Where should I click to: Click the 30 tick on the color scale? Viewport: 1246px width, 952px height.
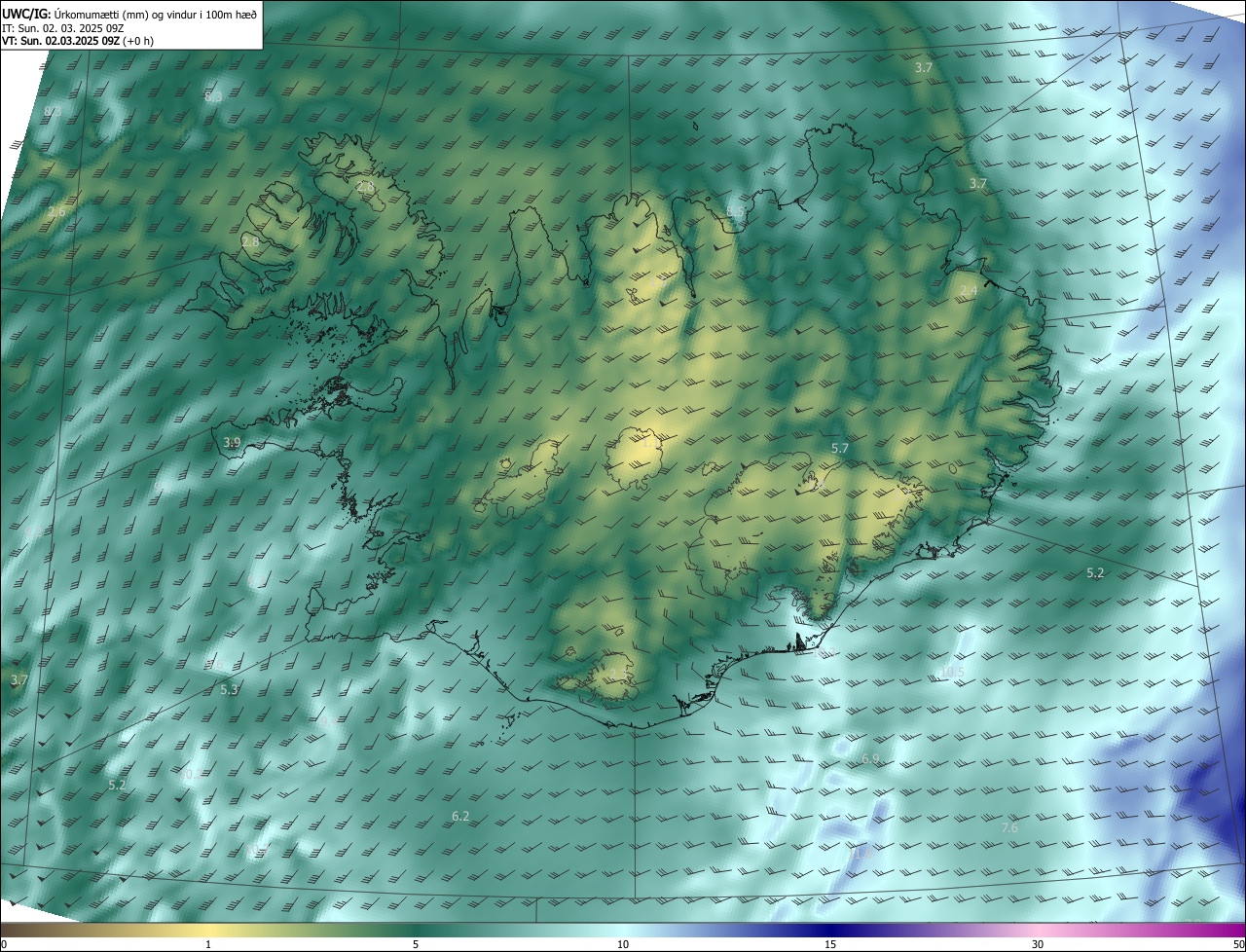click(x=1038, y=944)
